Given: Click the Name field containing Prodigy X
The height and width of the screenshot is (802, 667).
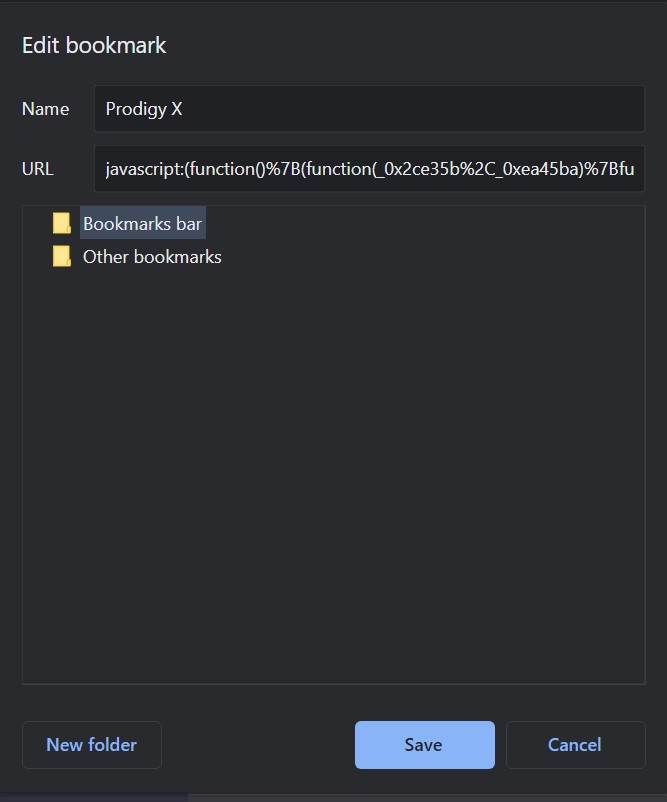Looking at the screenshot, I should point(369,109).
